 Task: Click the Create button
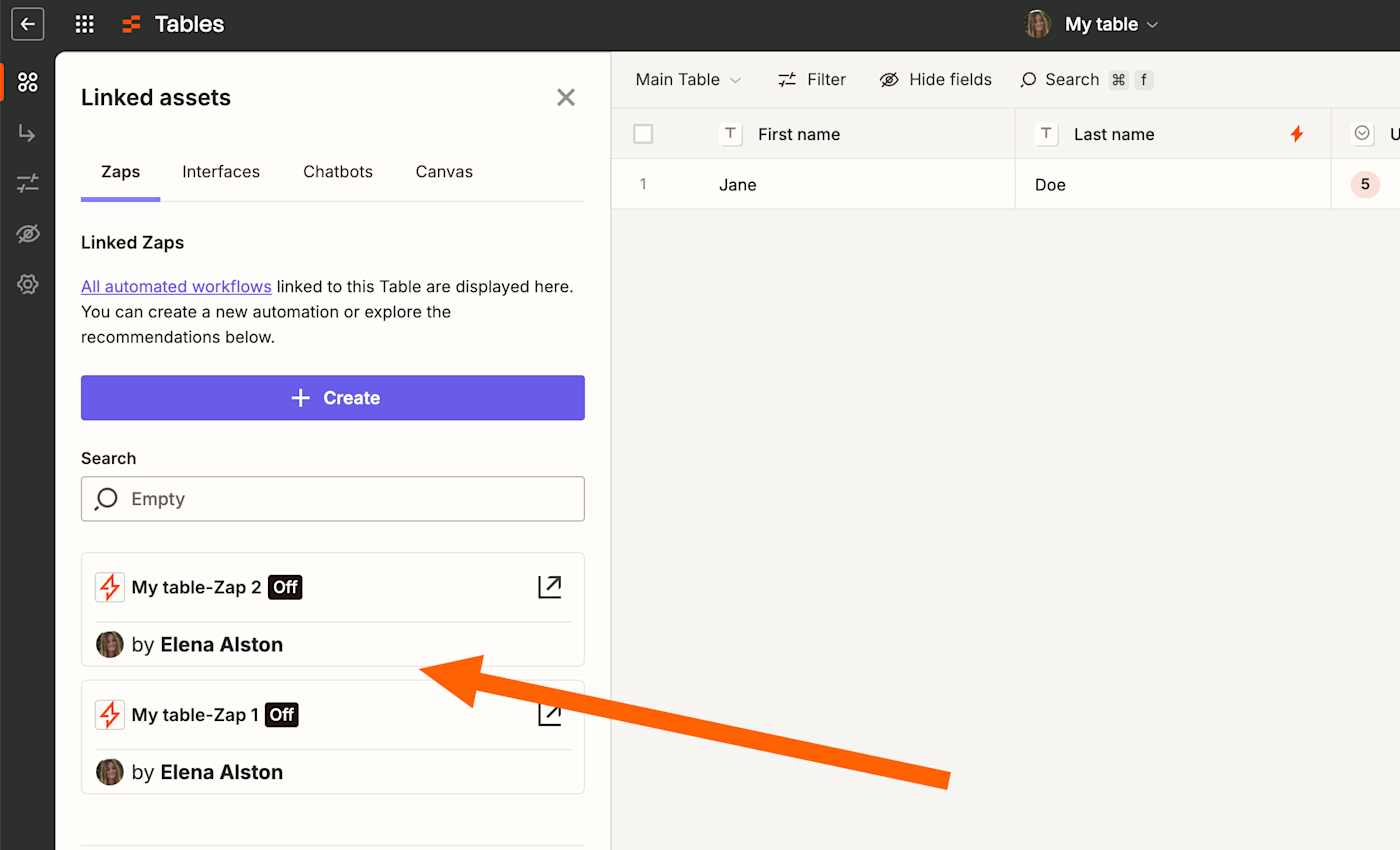pos(333,398)
